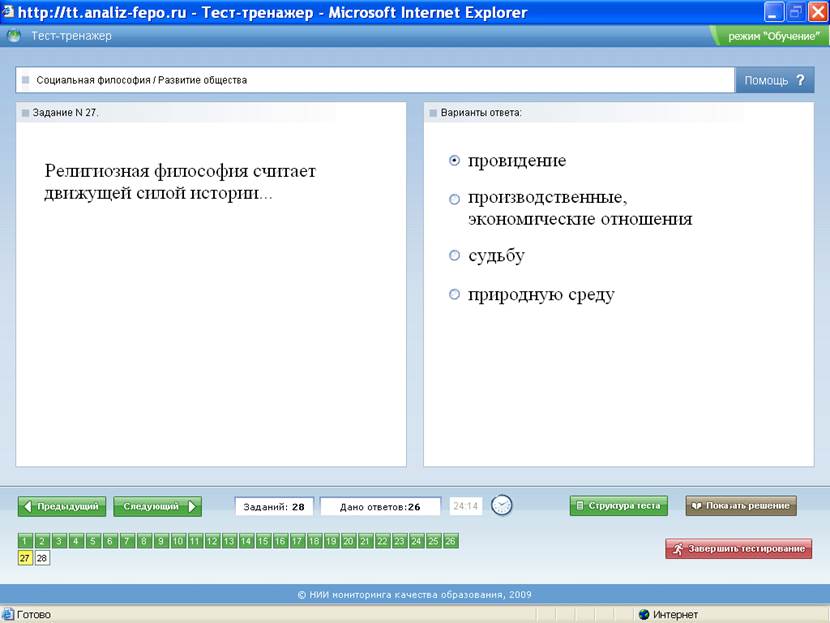Jump to question 4

(x=76, y=541)
